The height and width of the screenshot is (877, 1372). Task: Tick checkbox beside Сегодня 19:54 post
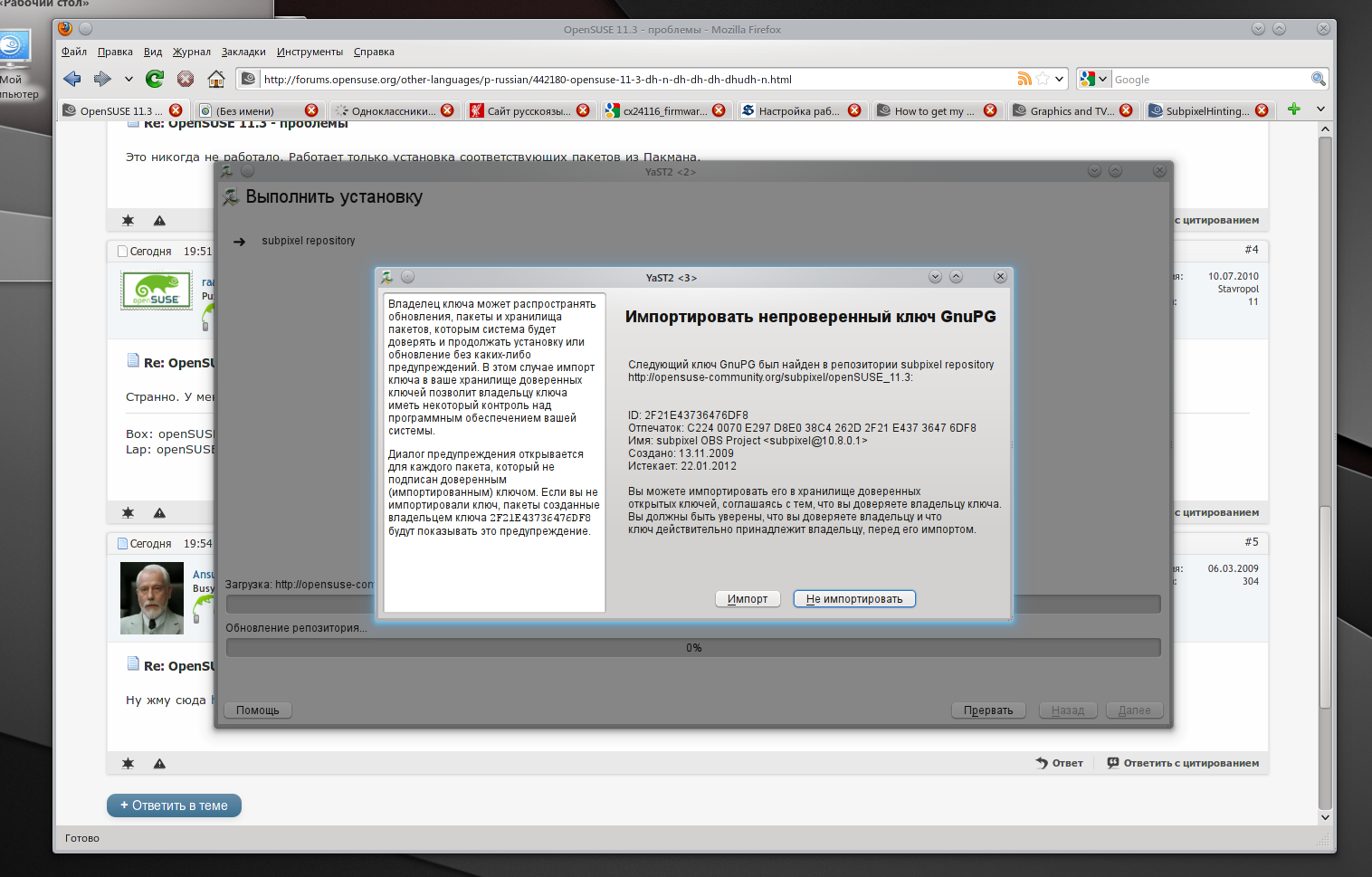pos(122,544)
